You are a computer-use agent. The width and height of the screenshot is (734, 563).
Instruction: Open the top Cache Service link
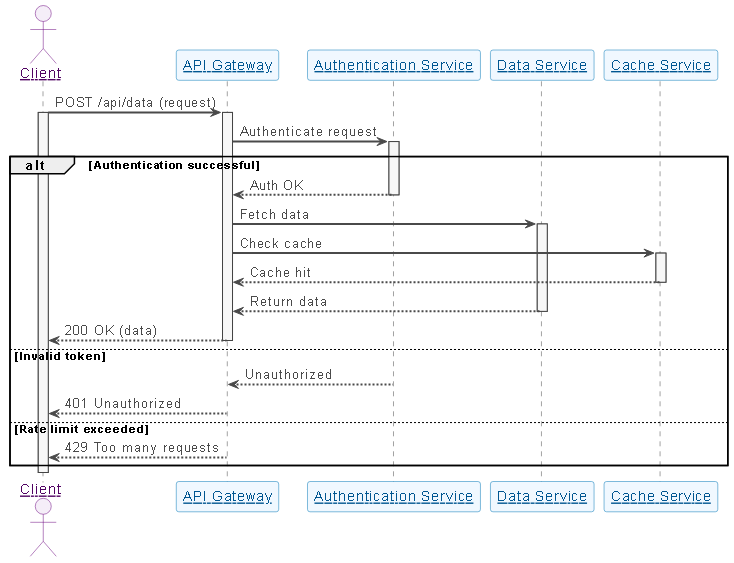pos(660,66)
